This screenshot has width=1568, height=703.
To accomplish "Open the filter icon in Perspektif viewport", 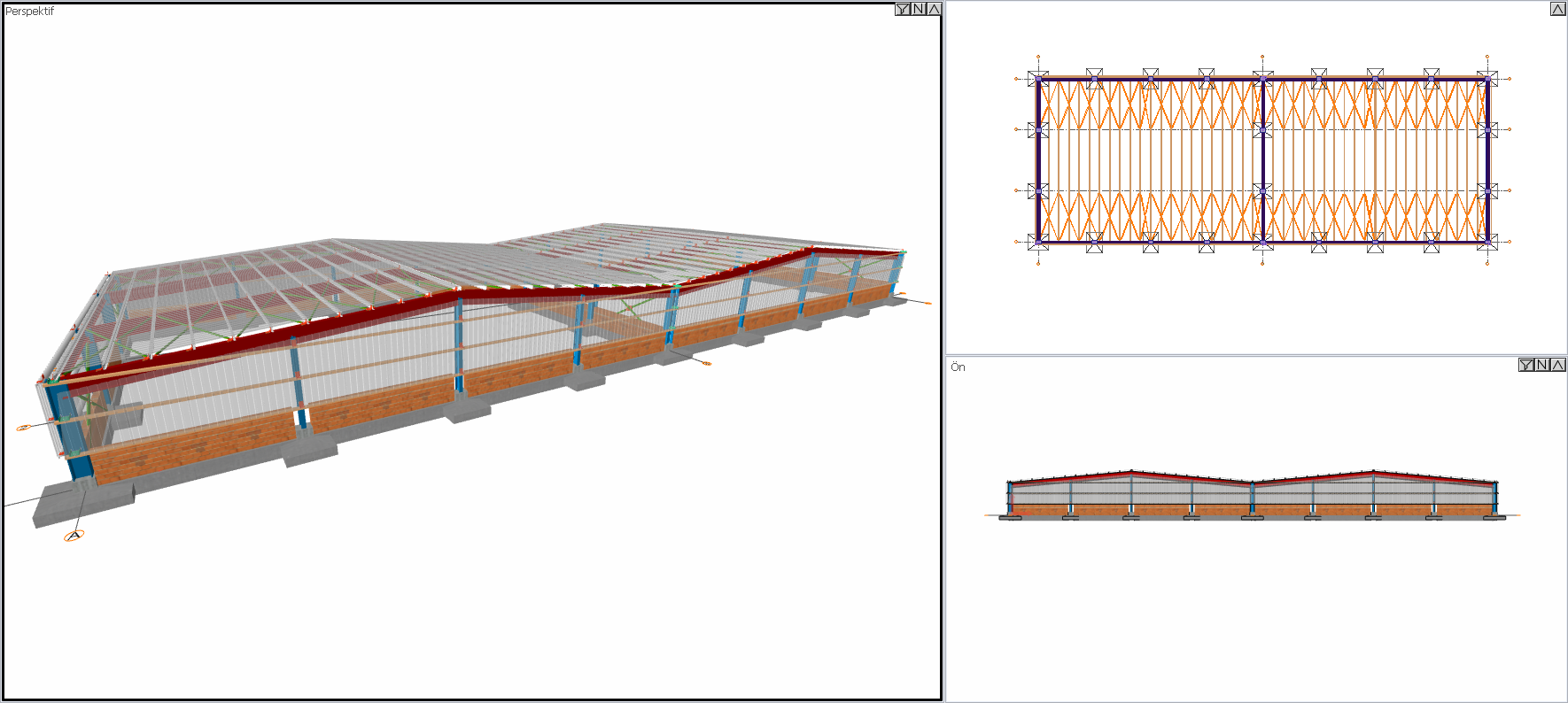I will 903,9.
